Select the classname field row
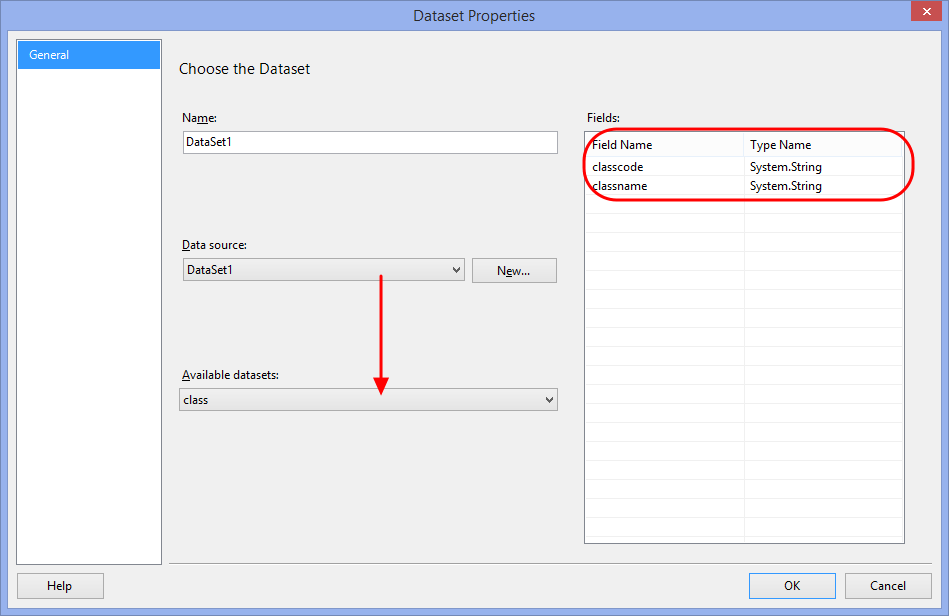Screen dimensions: 949x616 coord(744,186)
